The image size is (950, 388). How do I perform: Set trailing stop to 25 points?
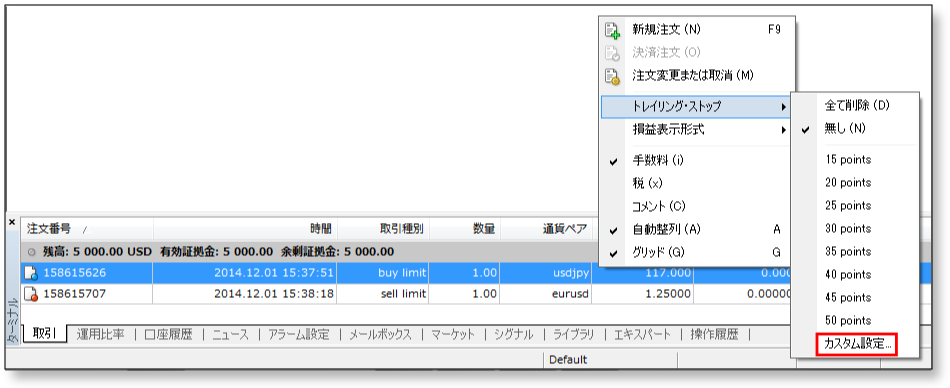(x=855, y=206)
